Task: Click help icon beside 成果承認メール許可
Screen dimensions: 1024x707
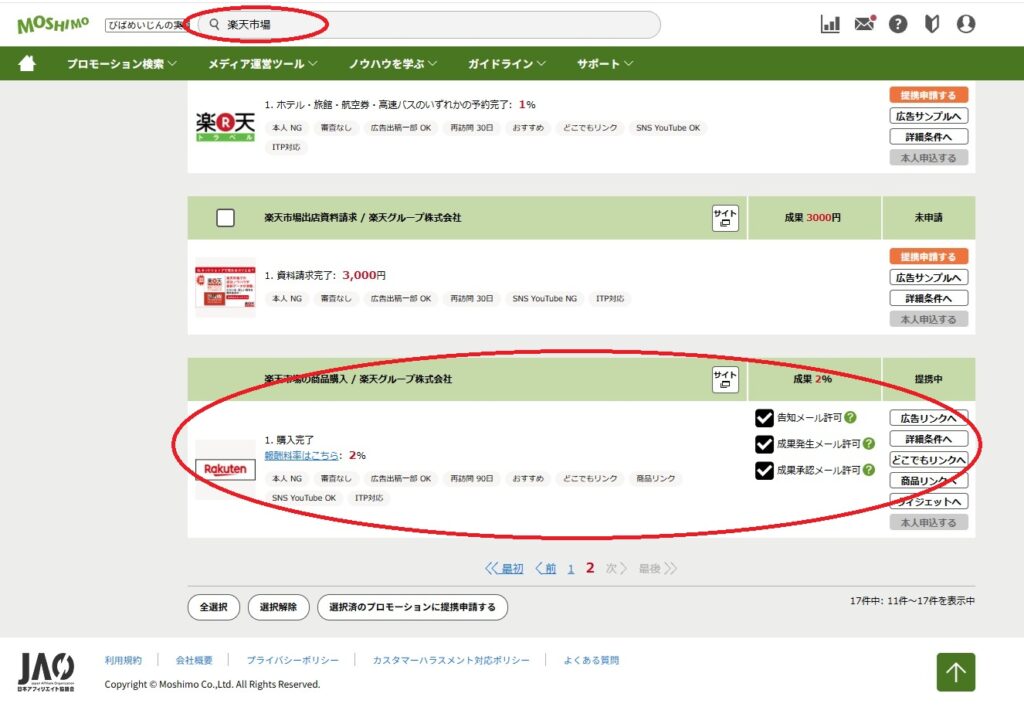Action: click(x=869, y=469)
